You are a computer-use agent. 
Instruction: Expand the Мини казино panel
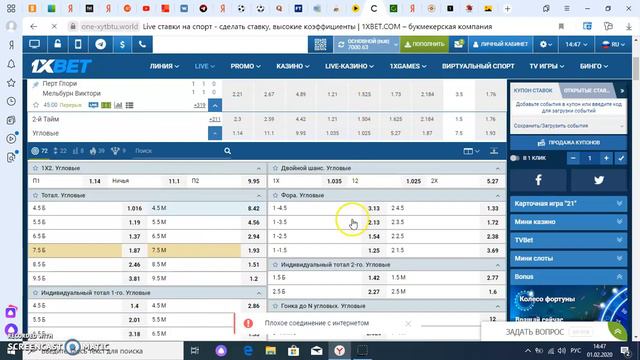(568, 222)
